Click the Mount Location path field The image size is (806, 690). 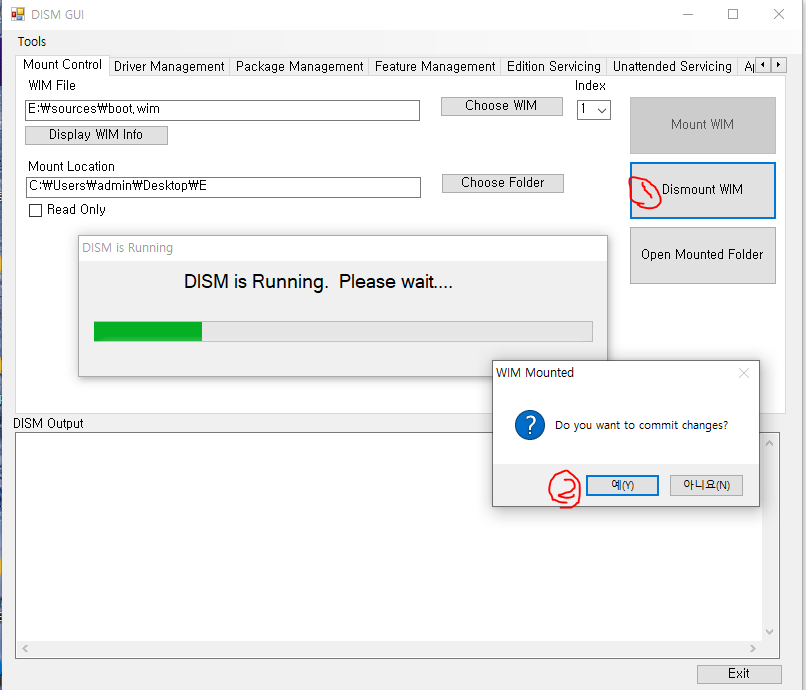click(x=223, y=187)
